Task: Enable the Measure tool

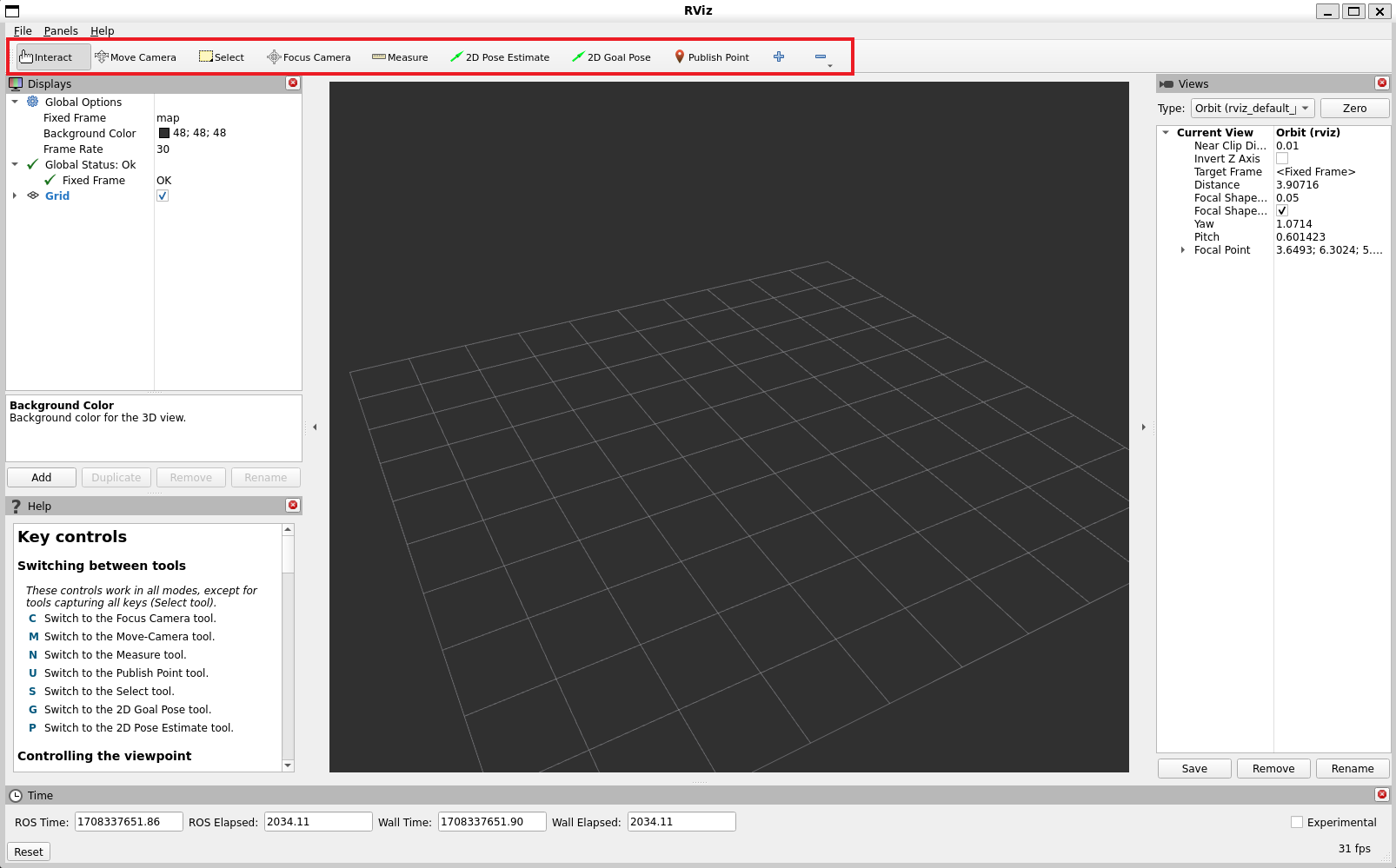Action: pyautogui.click(x=399, y=56)
